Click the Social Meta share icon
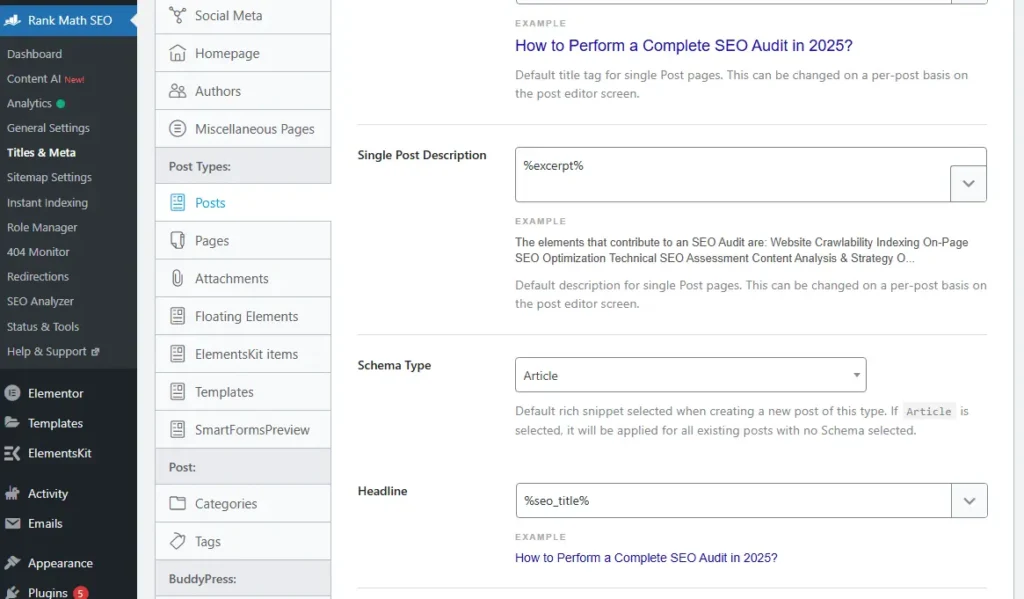The height and width of the screenshot is (599, 1024). tap(178, 15)
